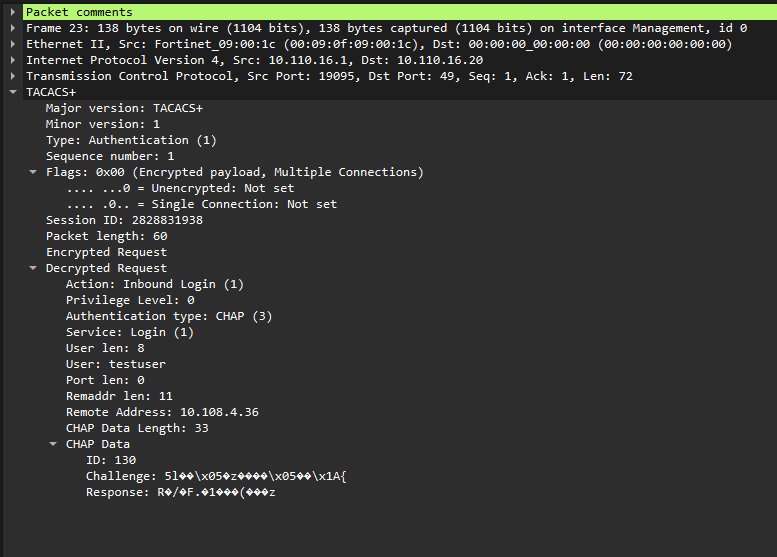Select Remote Address: 10.108.4.36 line
This screenshot has height=557, width=777.
[160, 412]
